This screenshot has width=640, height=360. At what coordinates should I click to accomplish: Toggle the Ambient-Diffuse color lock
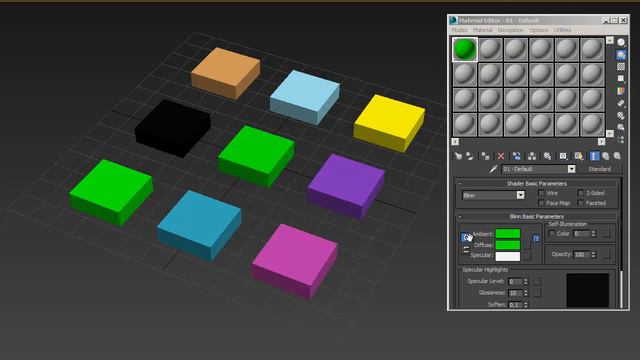pyautogui.click(x=466, y=237)
